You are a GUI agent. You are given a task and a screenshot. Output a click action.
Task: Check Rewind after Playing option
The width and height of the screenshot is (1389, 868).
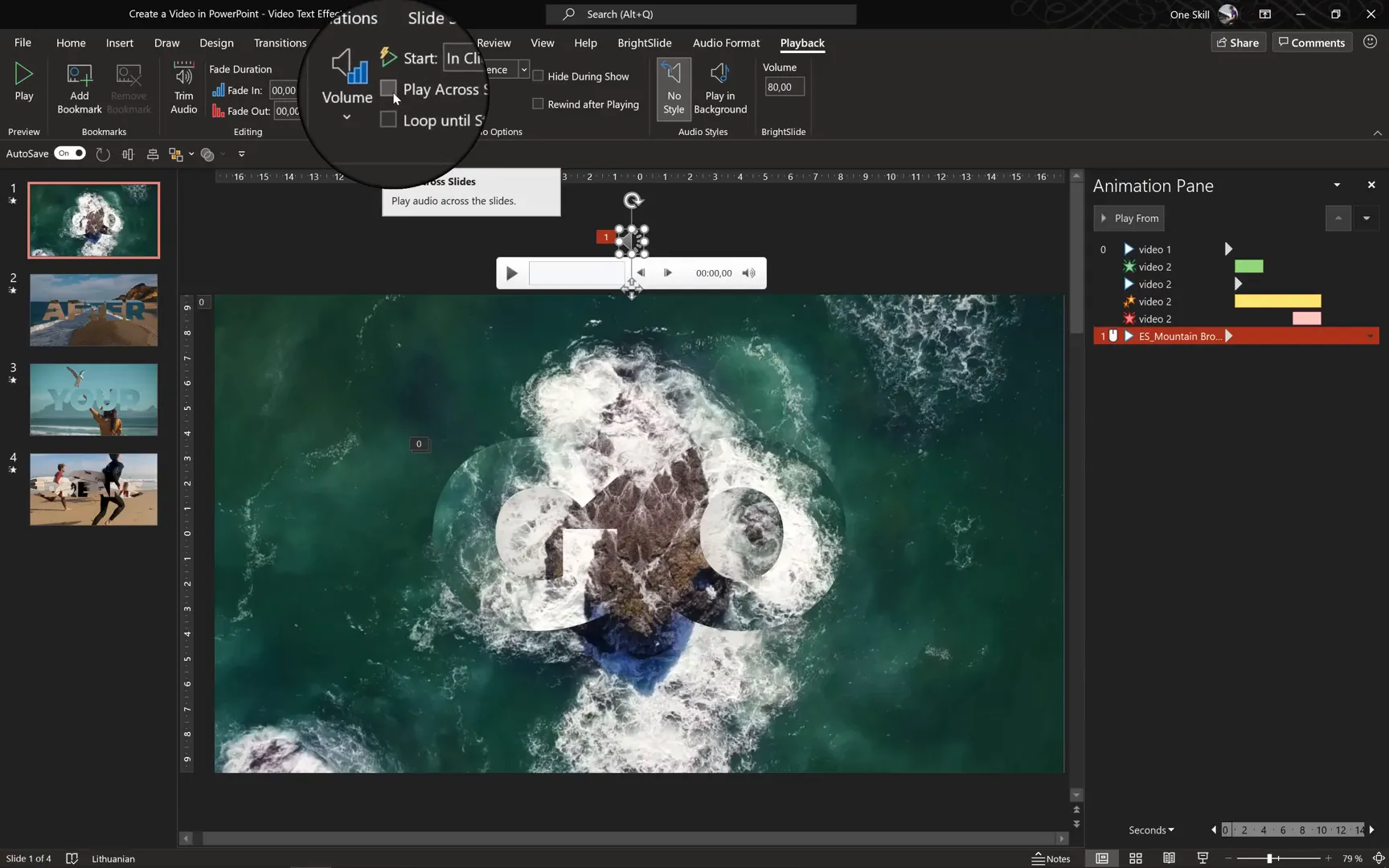tap(539, 104)
